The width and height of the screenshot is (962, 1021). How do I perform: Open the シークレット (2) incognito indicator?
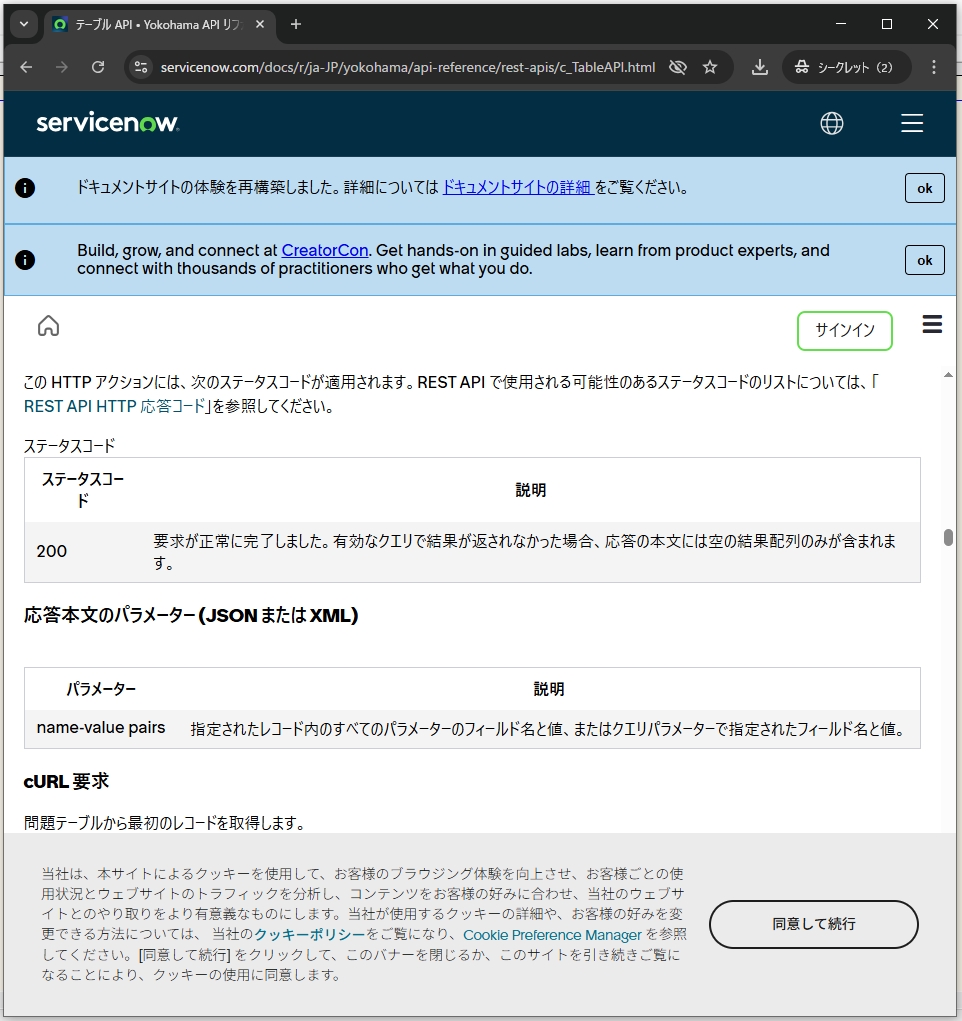(845, 67)
